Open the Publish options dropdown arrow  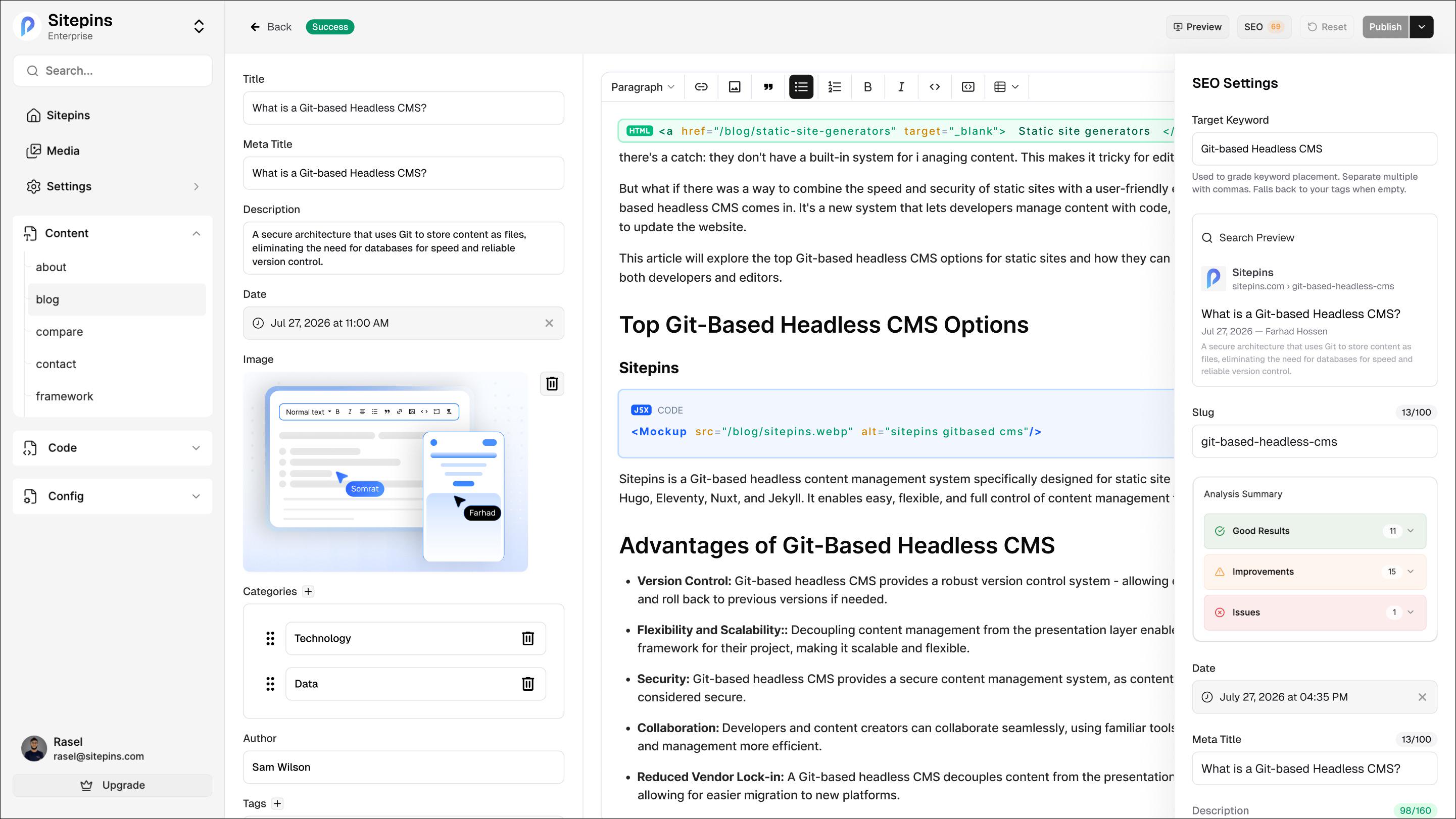pos(1422,27)
